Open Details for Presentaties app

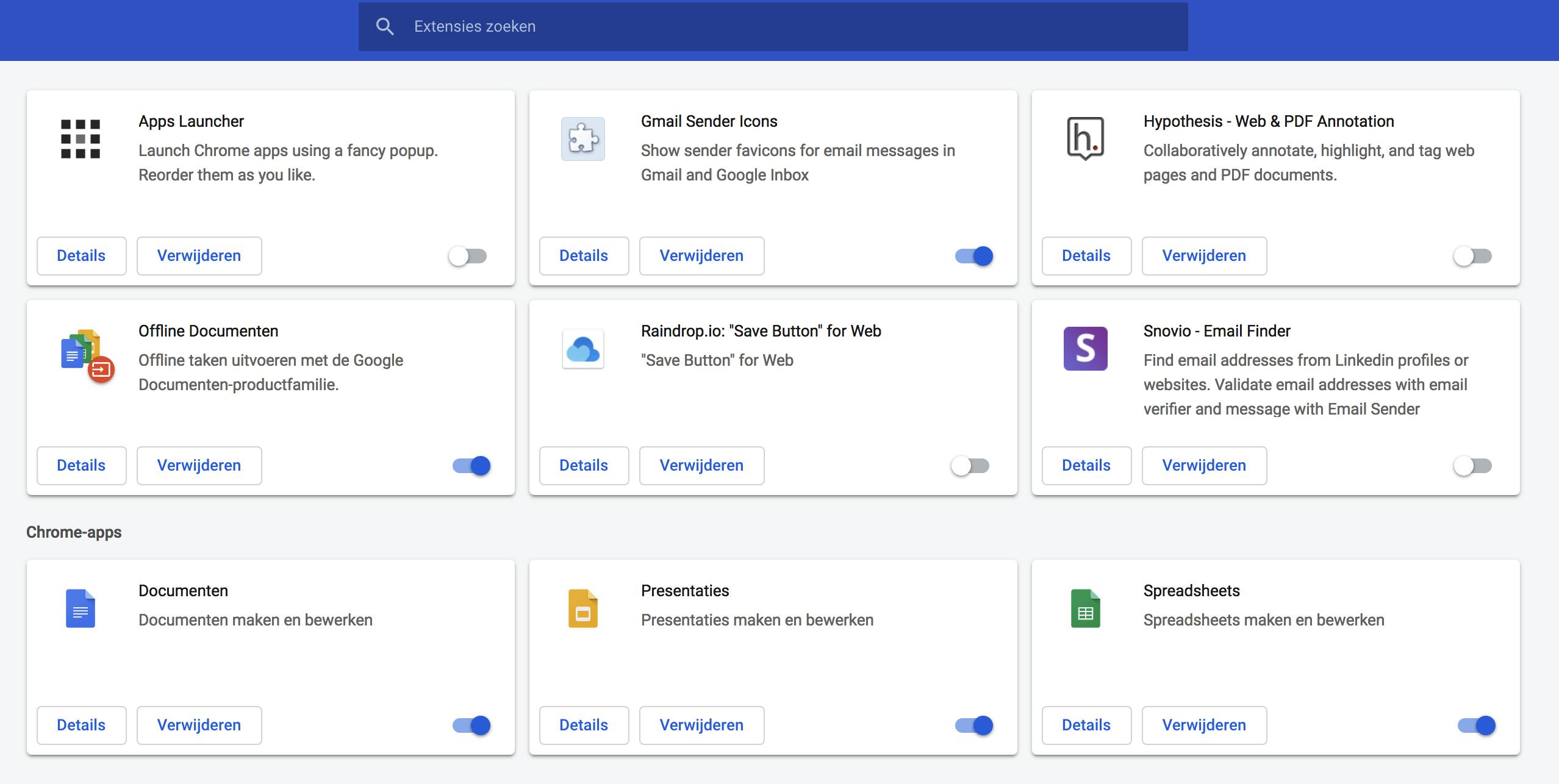click(x=584, y=725)
